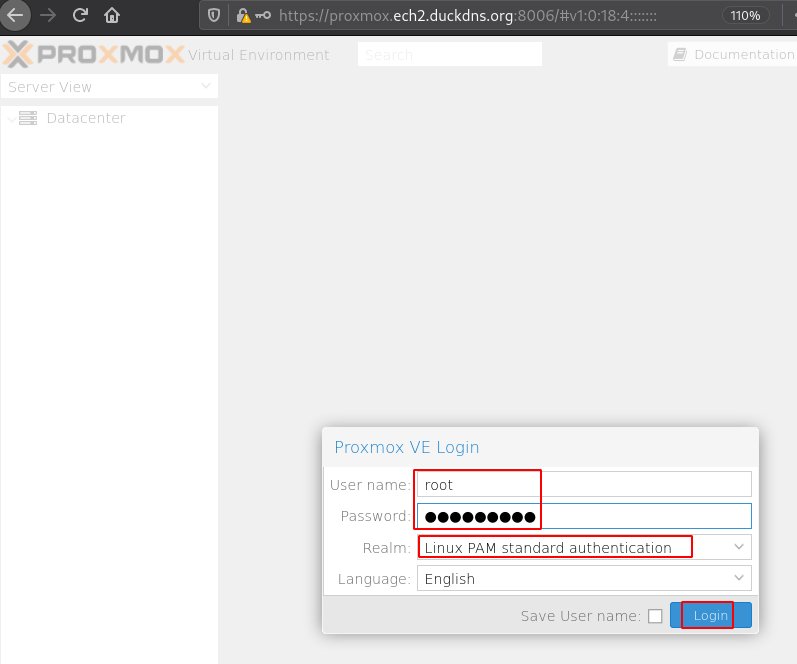The width and height of the screenshot is (797, 664).
Task: Collapse the Datacenter tree node arrow
Action: 11,118
